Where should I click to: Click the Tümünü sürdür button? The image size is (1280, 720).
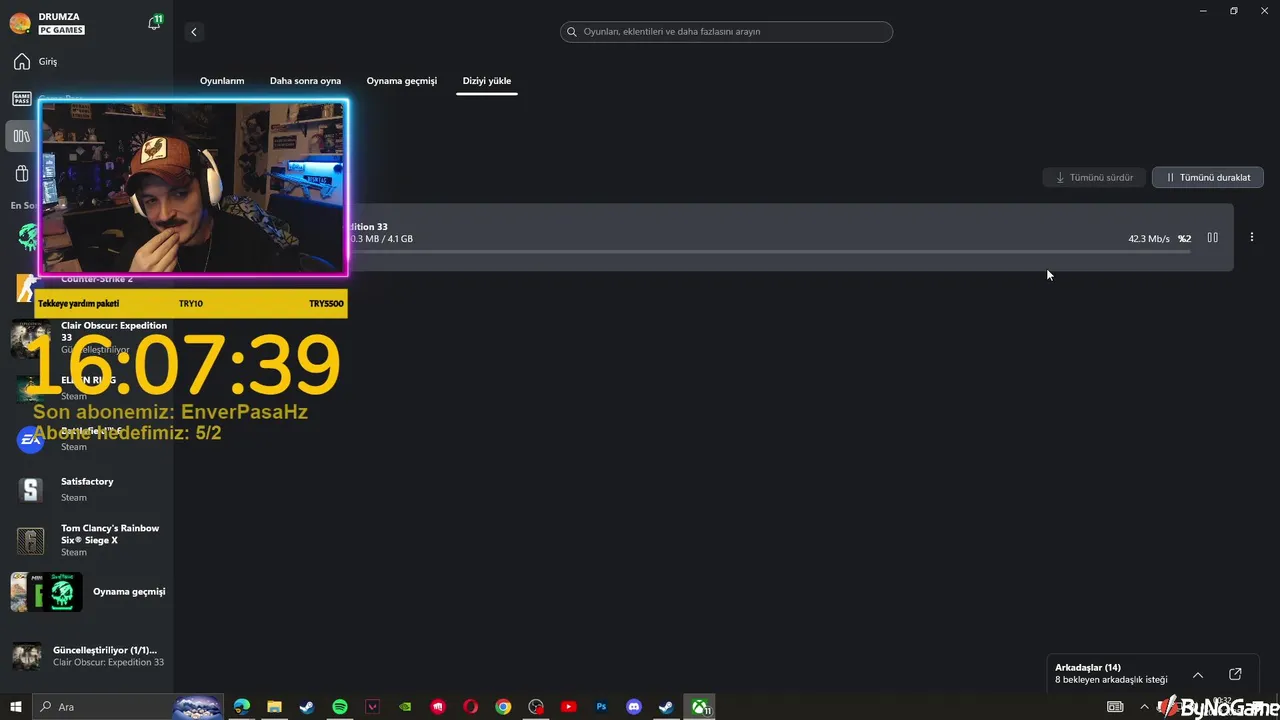click(1094, 177)
